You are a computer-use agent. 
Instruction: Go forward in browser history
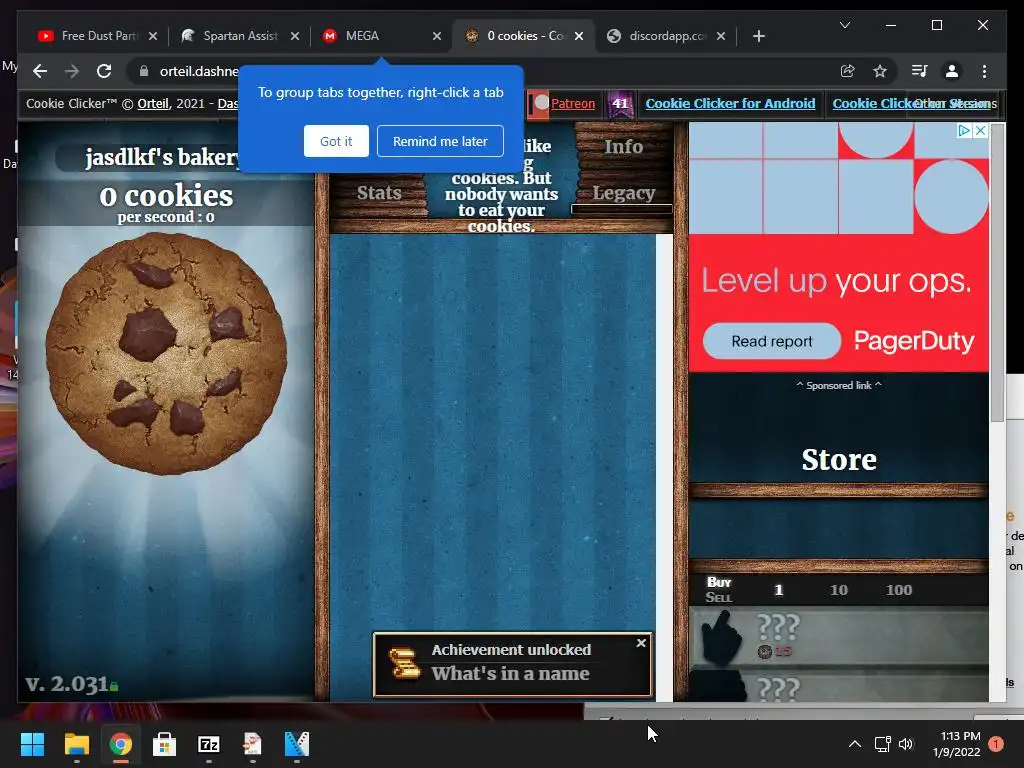tap(72, 71)
